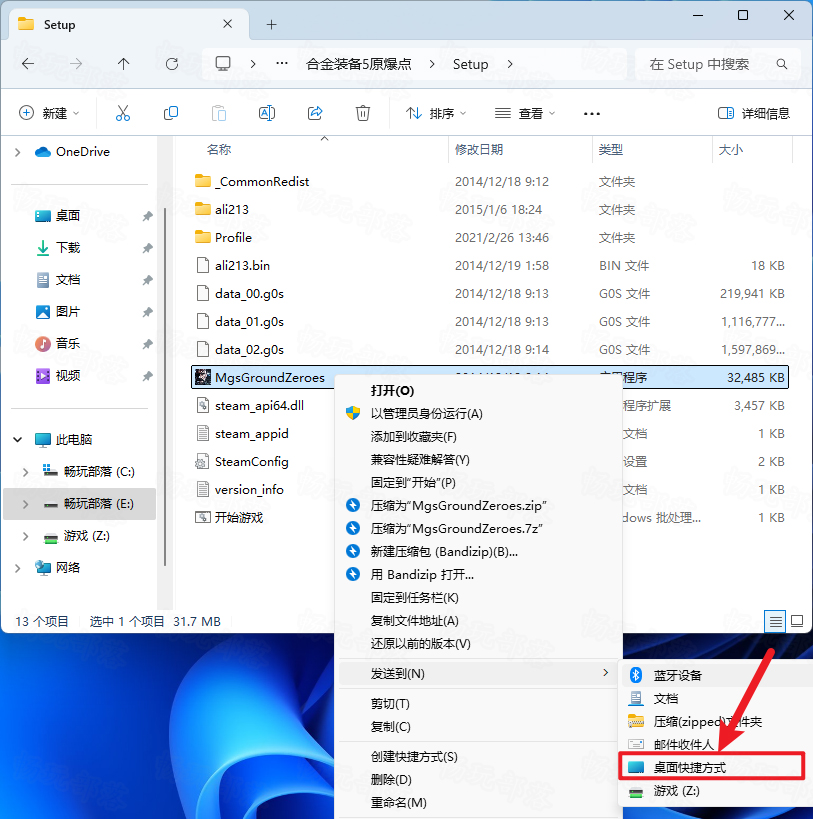
Task: Click the Cut scissors icon in toolbar
Action: [123, 113]
